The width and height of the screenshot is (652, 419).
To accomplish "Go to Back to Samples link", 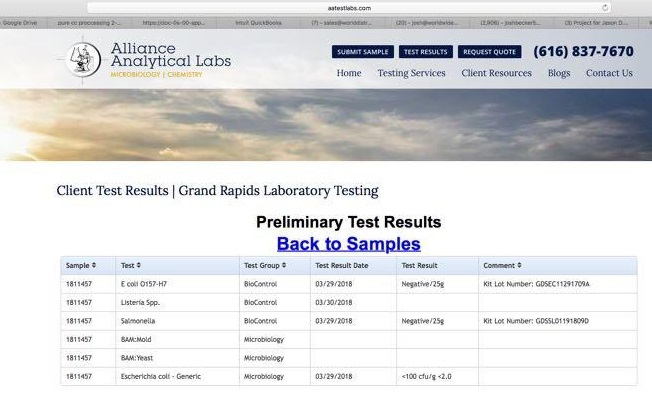I will coord(348,244).
